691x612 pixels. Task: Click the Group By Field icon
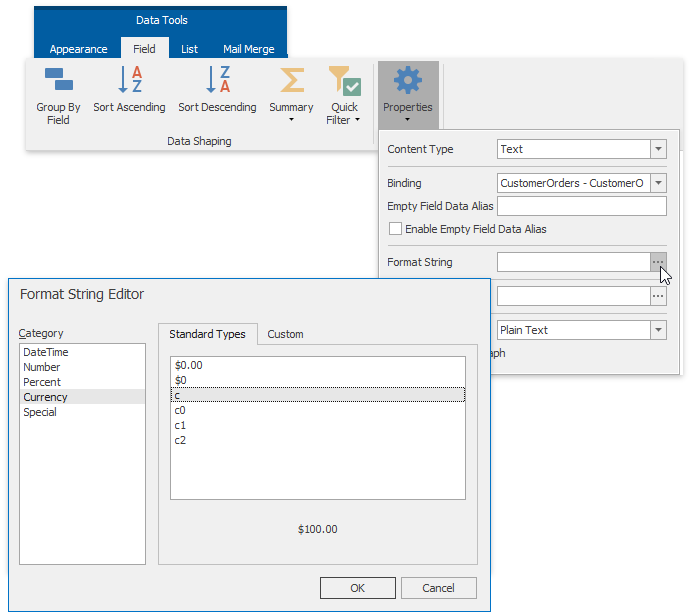click(58, 80)
